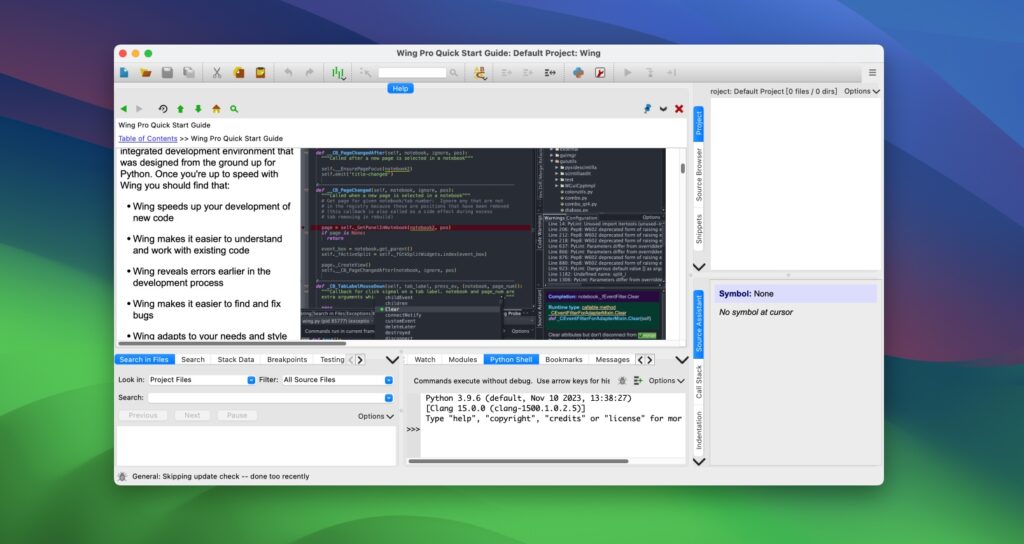Click the green evaluate icon in Python Shell
Screen dimensions: 1024x544
pyautogui.click(x=637, y=380)
